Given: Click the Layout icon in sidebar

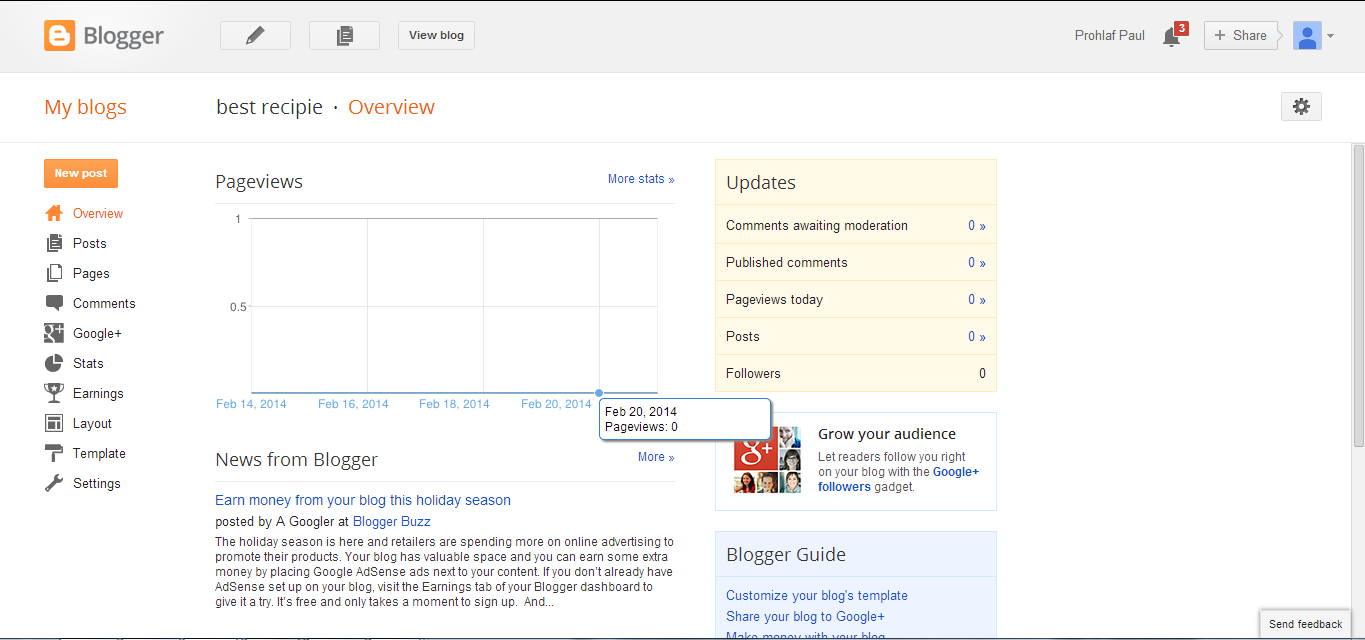Looking at the screenshot, I should tap(54, 423).
